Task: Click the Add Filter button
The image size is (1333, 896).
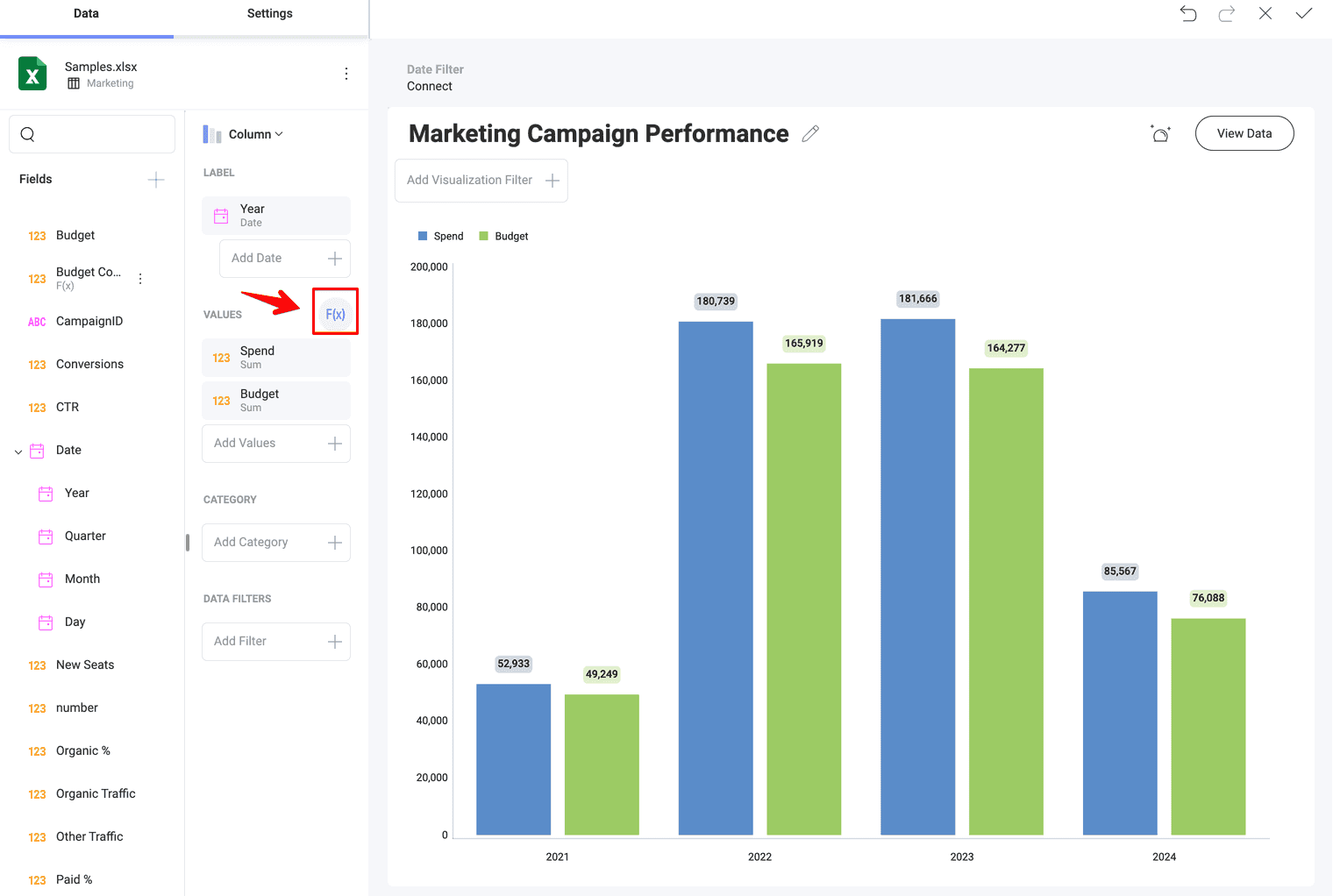Action: tap(276, 642)
